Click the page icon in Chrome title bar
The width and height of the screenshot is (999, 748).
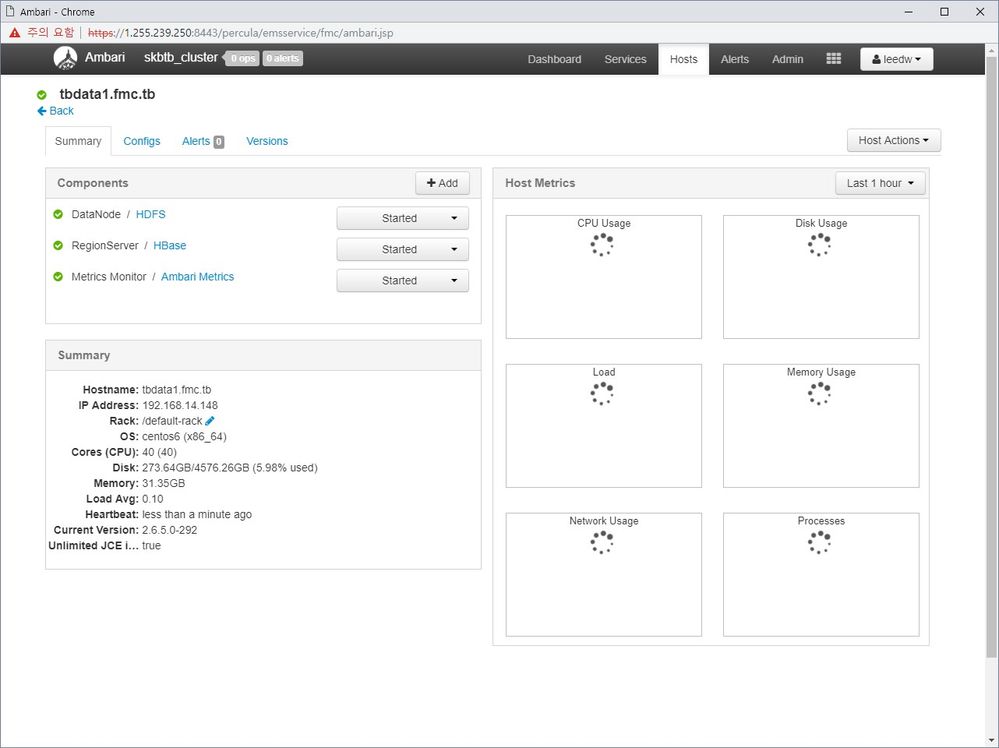pos(10,11)
